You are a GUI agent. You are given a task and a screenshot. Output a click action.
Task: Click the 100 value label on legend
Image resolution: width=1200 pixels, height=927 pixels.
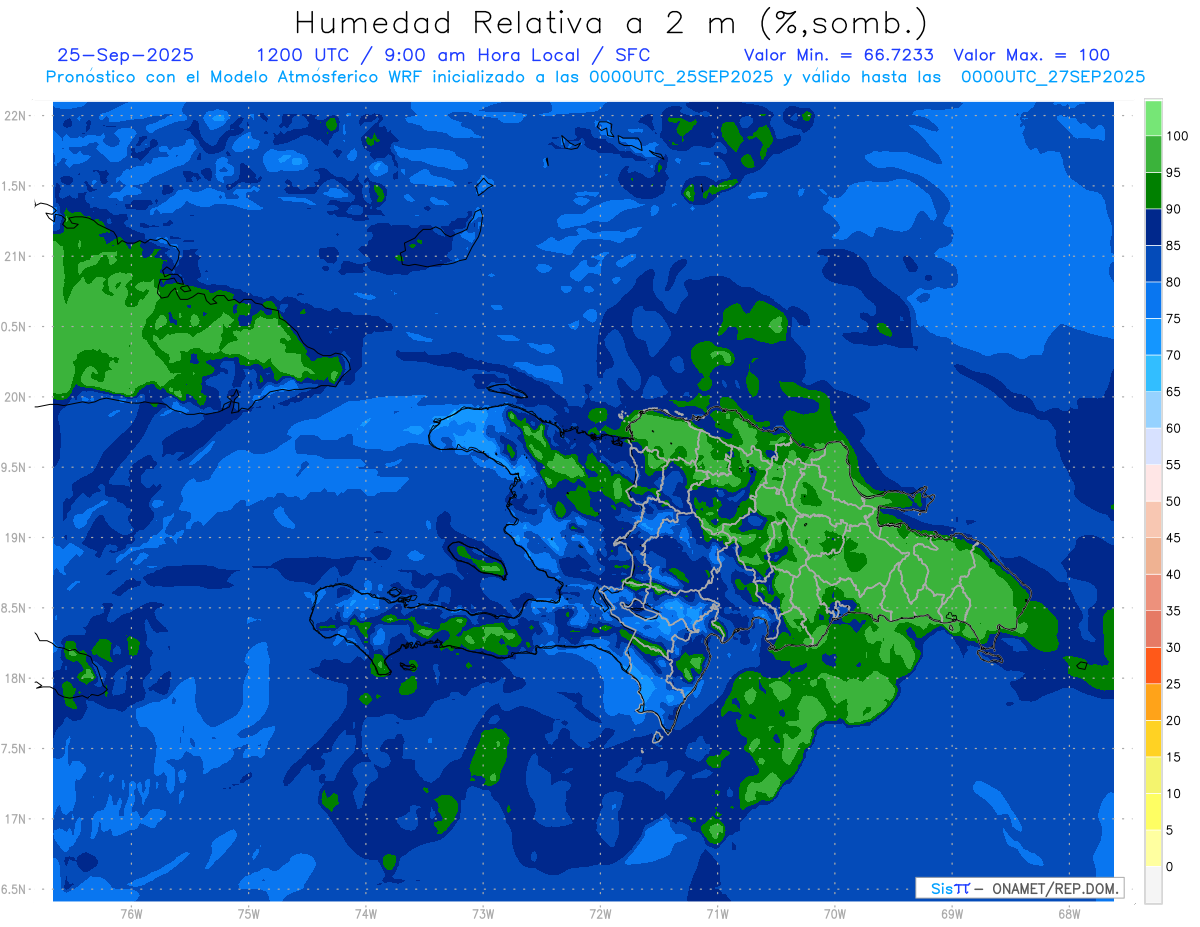point(1176,136)
